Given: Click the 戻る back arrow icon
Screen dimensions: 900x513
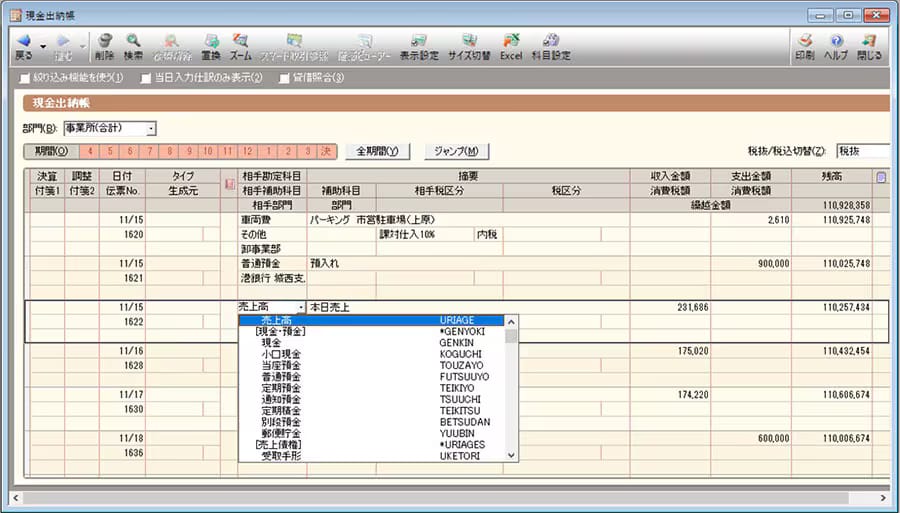Looking at the screenshot, I should coord(24,41).
